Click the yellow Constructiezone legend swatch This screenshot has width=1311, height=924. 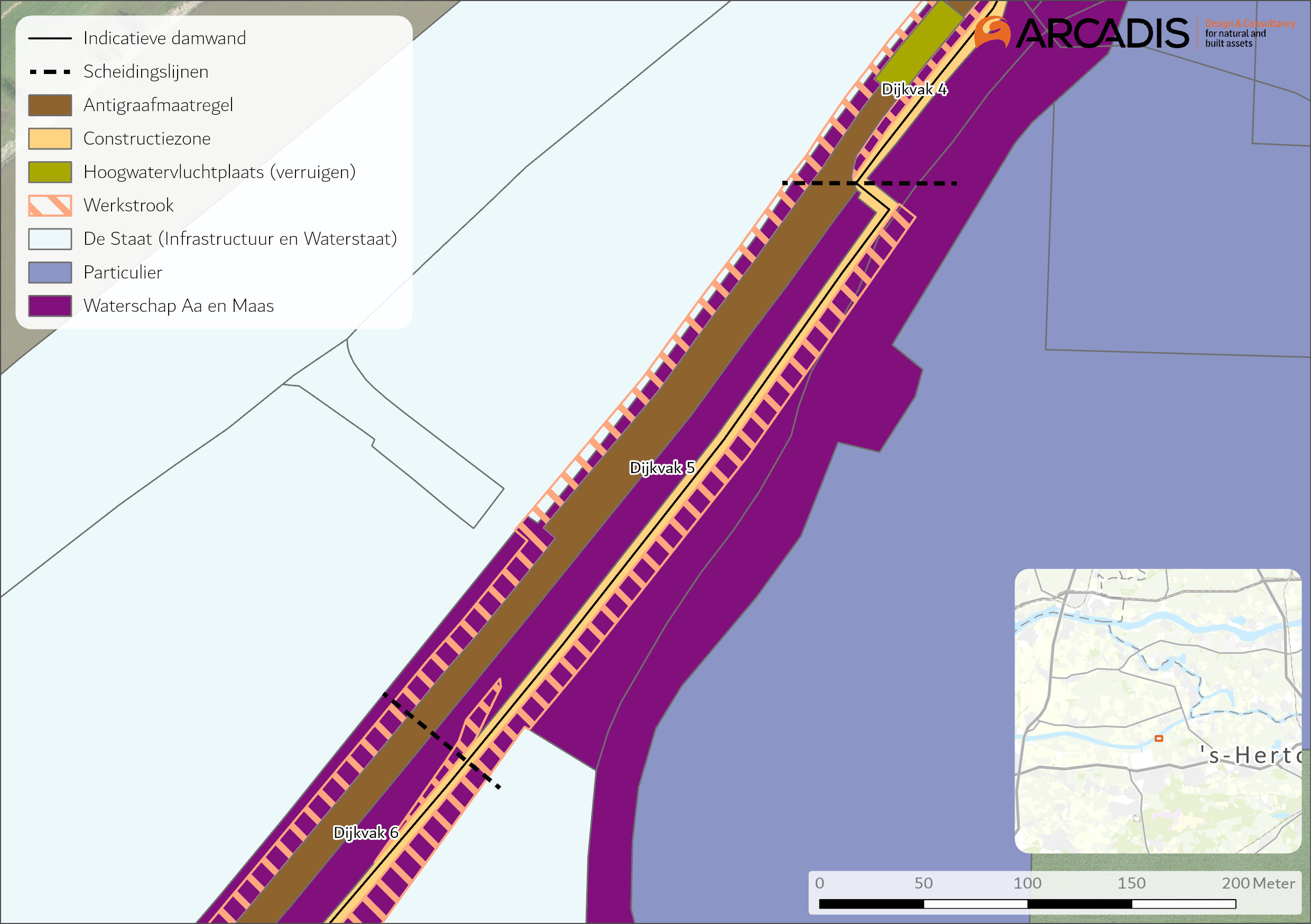pyautogui.click(x=50, y=139)
